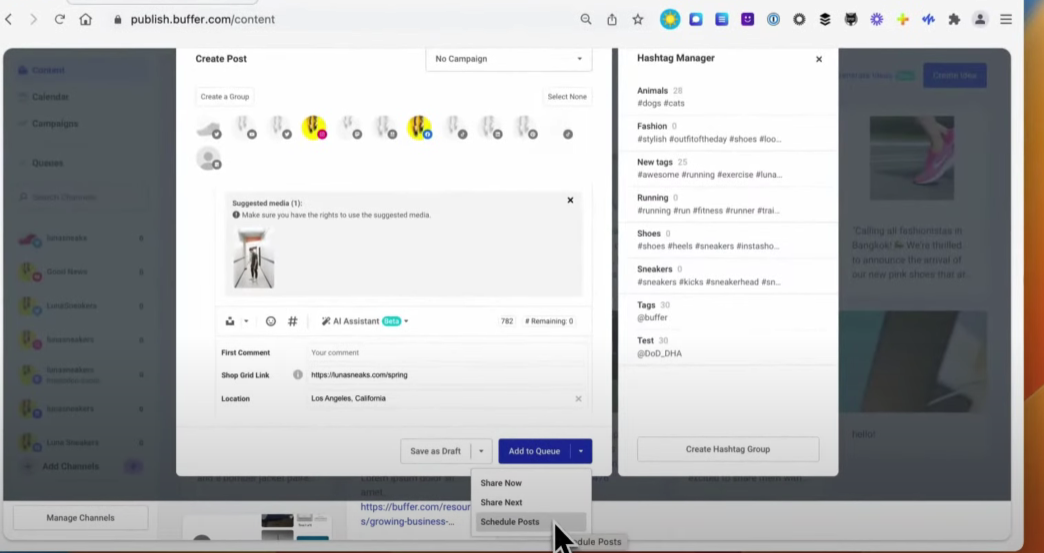Open Content in the Buffer sidebar
Screen dimensions: 1044x553
click(48, 70)
